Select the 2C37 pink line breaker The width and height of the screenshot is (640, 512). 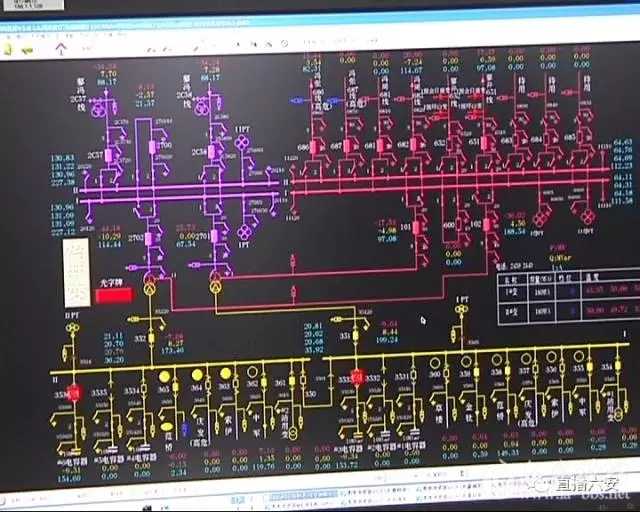(x=110, y=156)
